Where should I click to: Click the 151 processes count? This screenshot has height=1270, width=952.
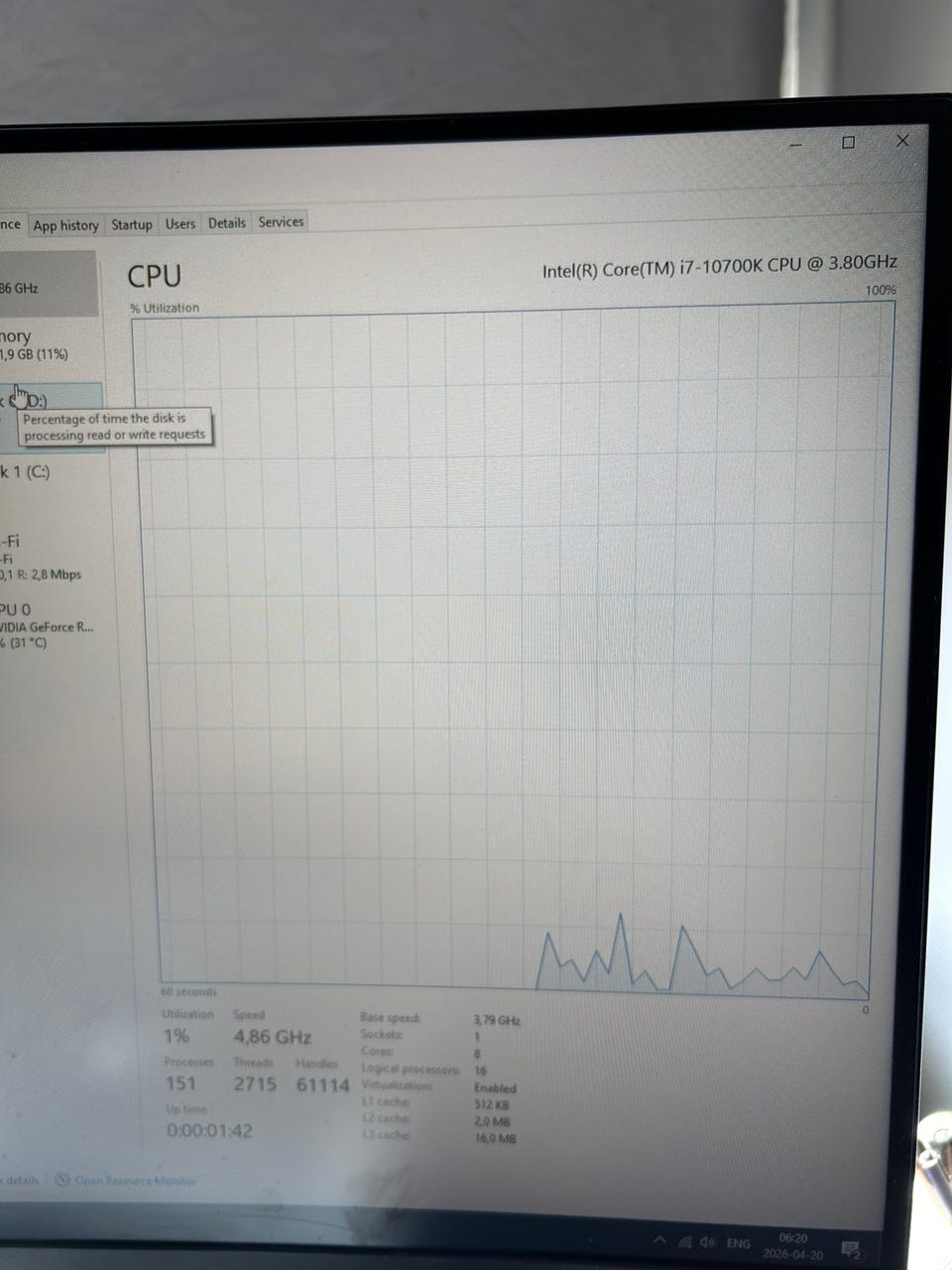point(180,1083)
